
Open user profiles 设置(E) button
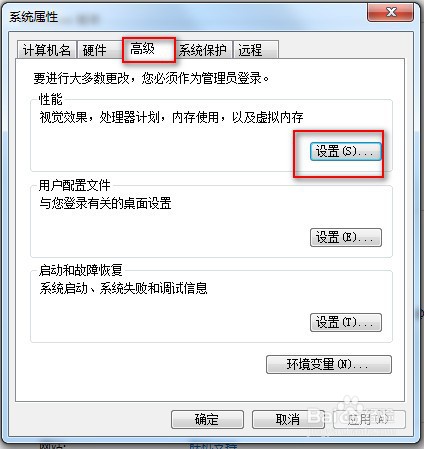(346, 237)
